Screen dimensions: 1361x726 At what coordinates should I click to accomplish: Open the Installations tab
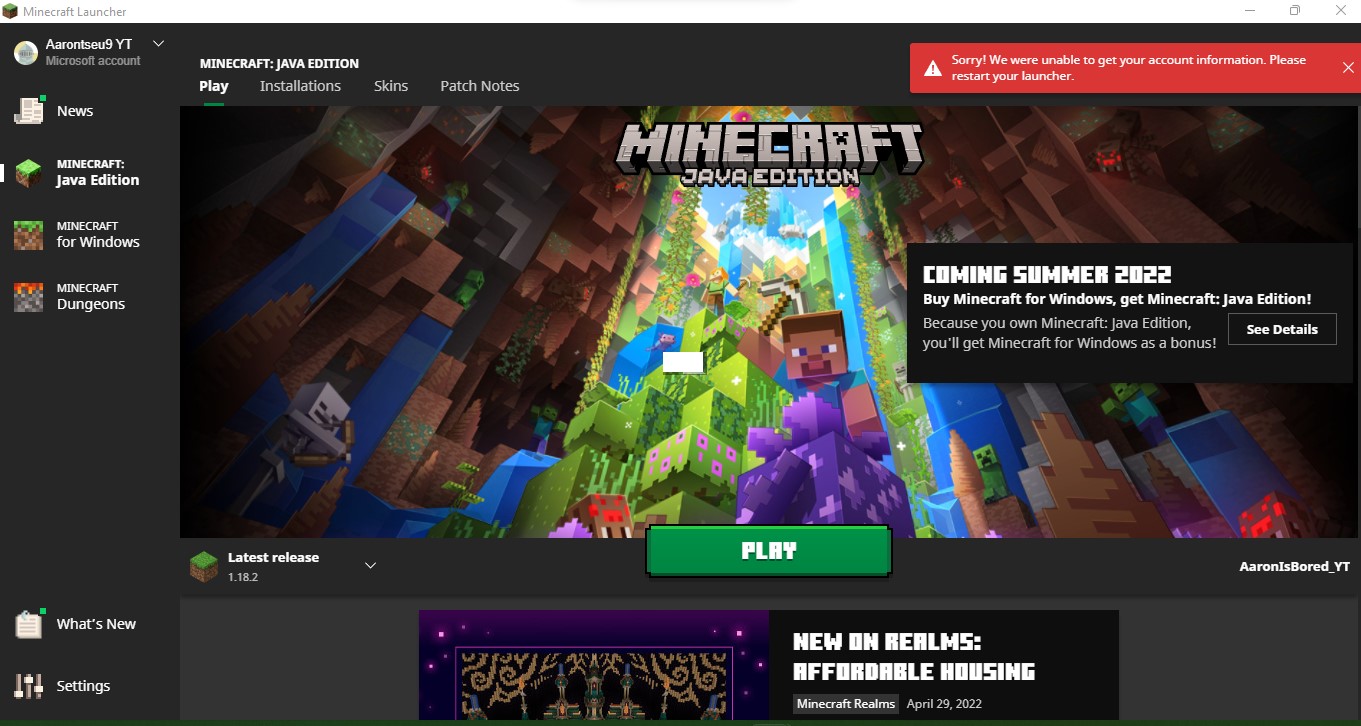pos(300,86)
